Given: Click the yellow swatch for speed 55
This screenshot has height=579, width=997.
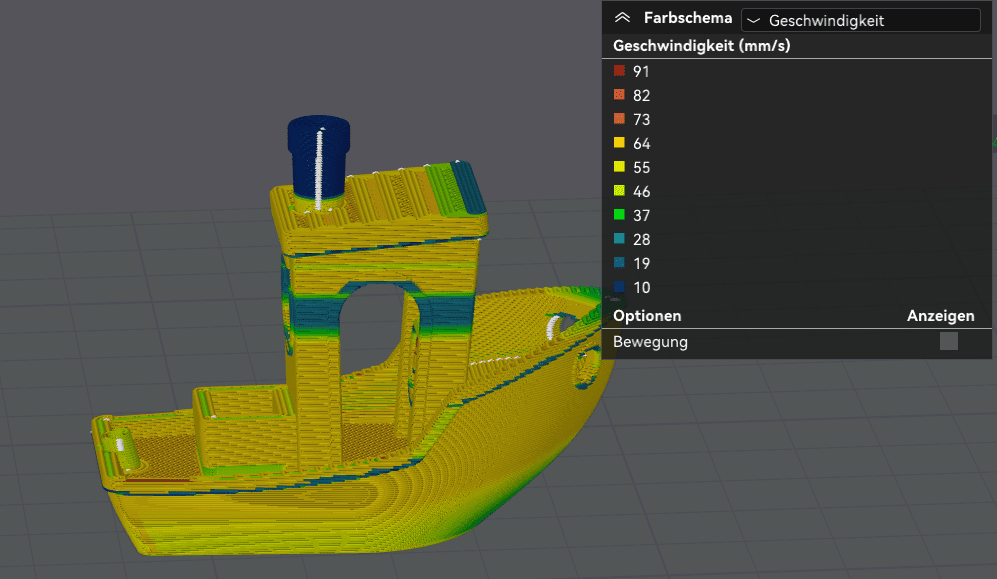Looking at the screenshot, I should coord(619,167).
